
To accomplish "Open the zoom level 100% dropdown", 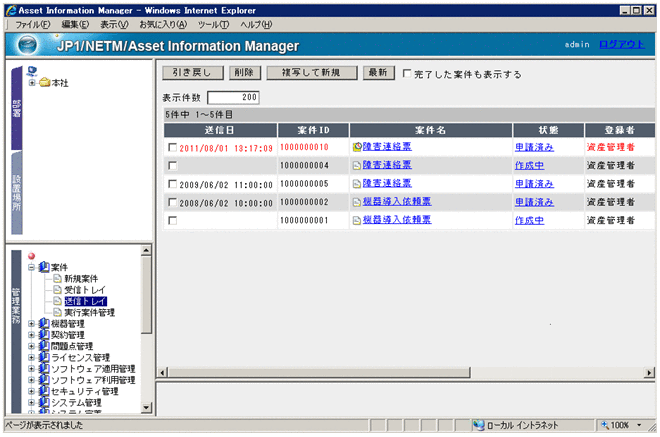I will pos(639,425).
